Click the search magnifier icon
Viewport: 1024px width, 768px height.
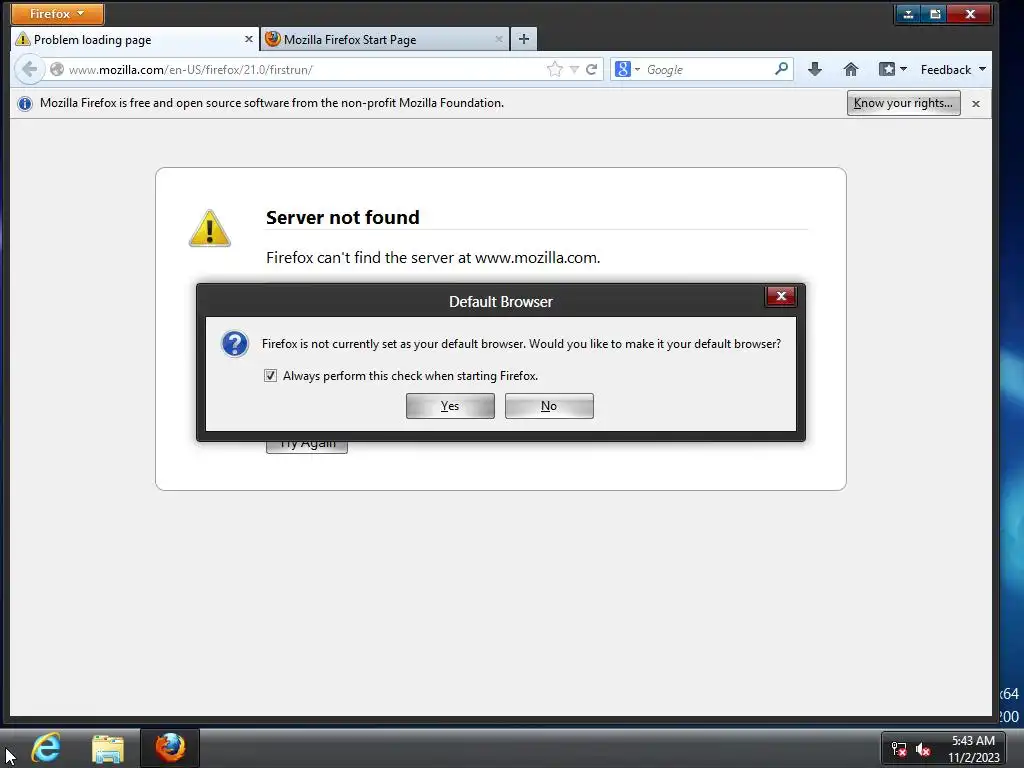781,69
